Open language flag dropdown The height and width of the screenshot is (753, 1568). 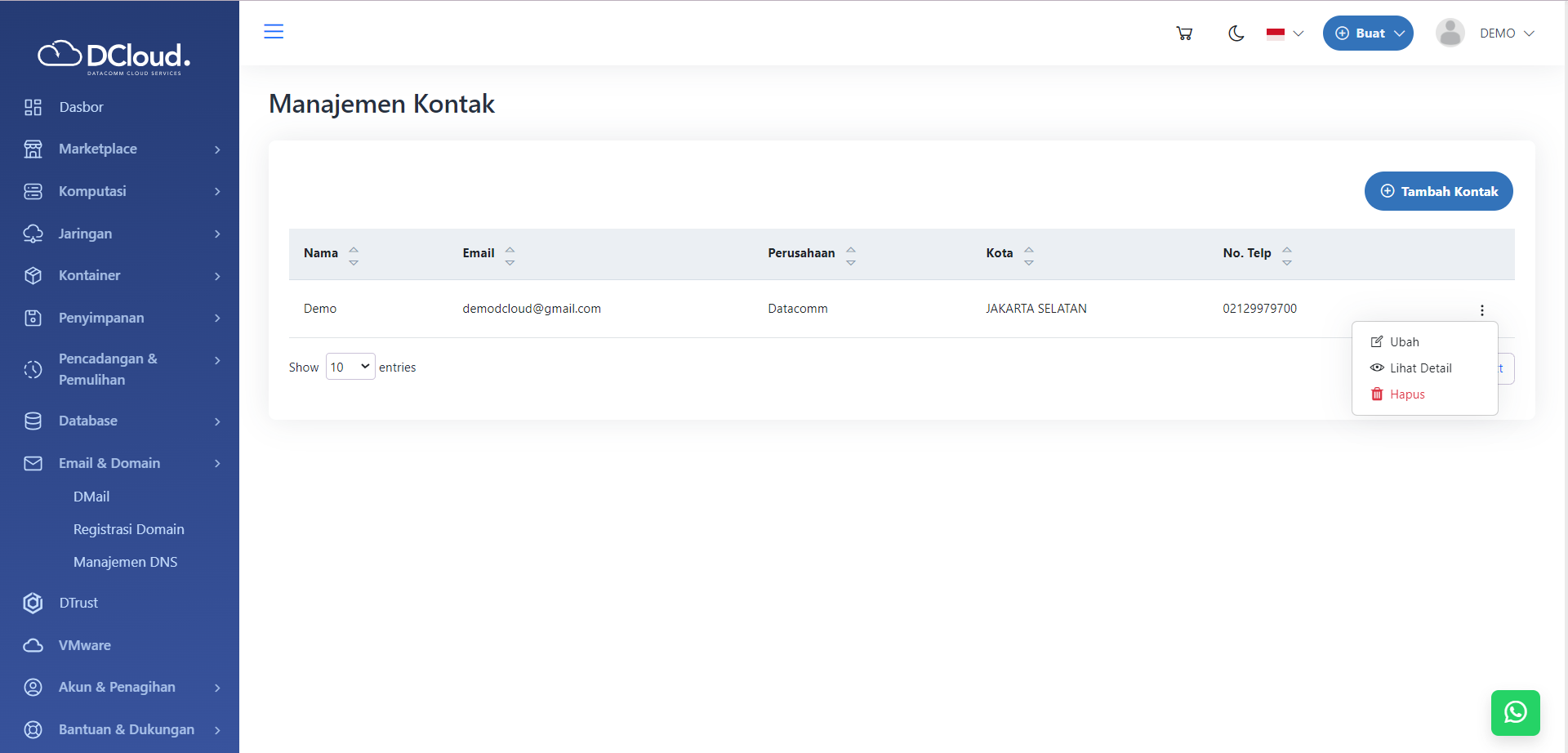pyautogui.click(x=1285, y=33)
